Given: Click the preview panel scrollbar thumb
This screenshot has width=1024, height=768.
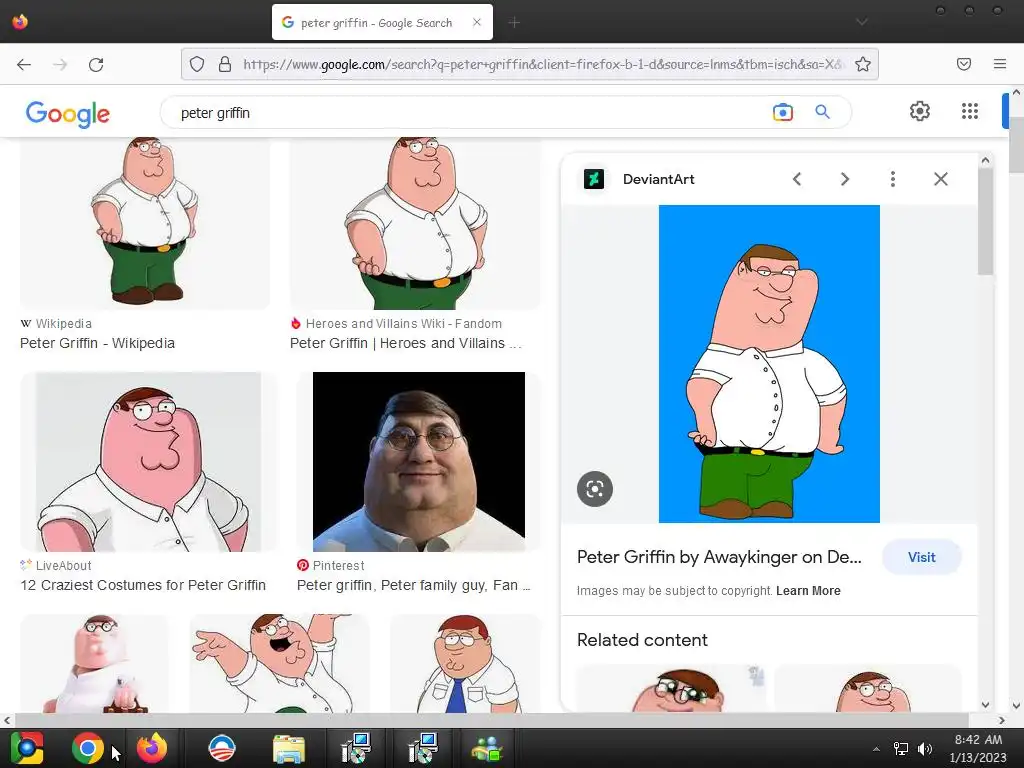Looking at the screenshot, I should (x=985, y=222).
